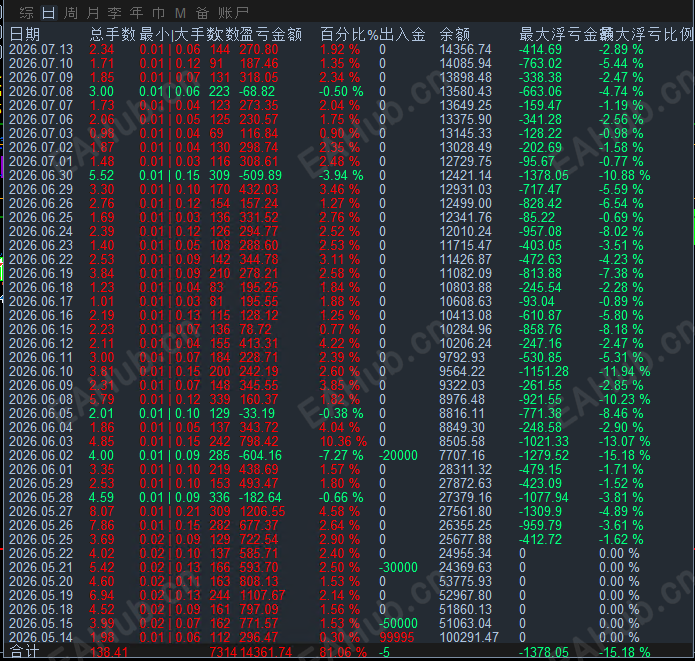Click total lots sum 138.41
The width and height of the screenshot is (695, 661).
coord(109,652)
